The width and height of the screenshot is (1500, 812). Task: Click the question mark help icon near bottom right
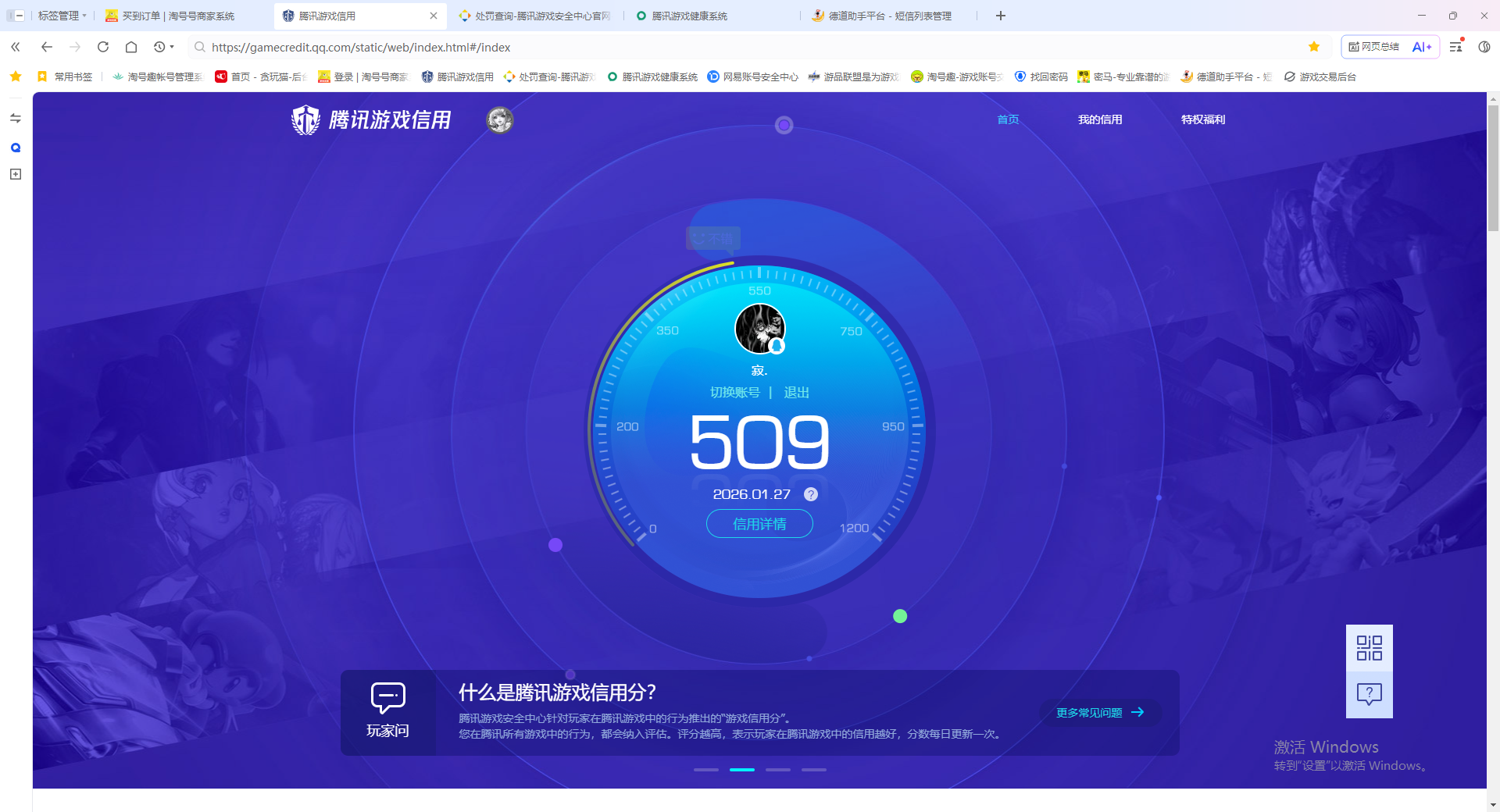pos(1369,694)
